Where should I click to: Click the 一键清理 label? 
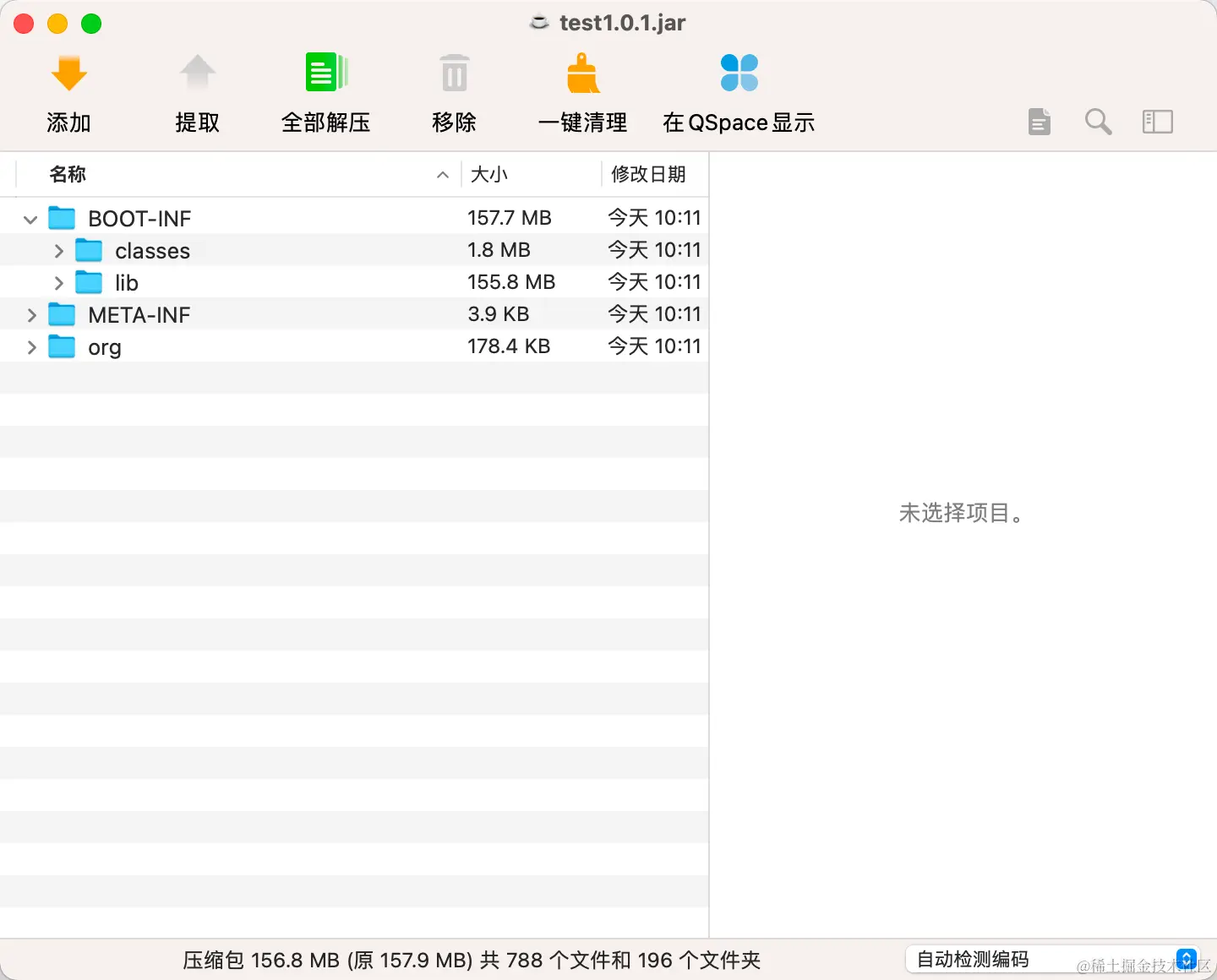pyautogui.click(x=583, y=122)
